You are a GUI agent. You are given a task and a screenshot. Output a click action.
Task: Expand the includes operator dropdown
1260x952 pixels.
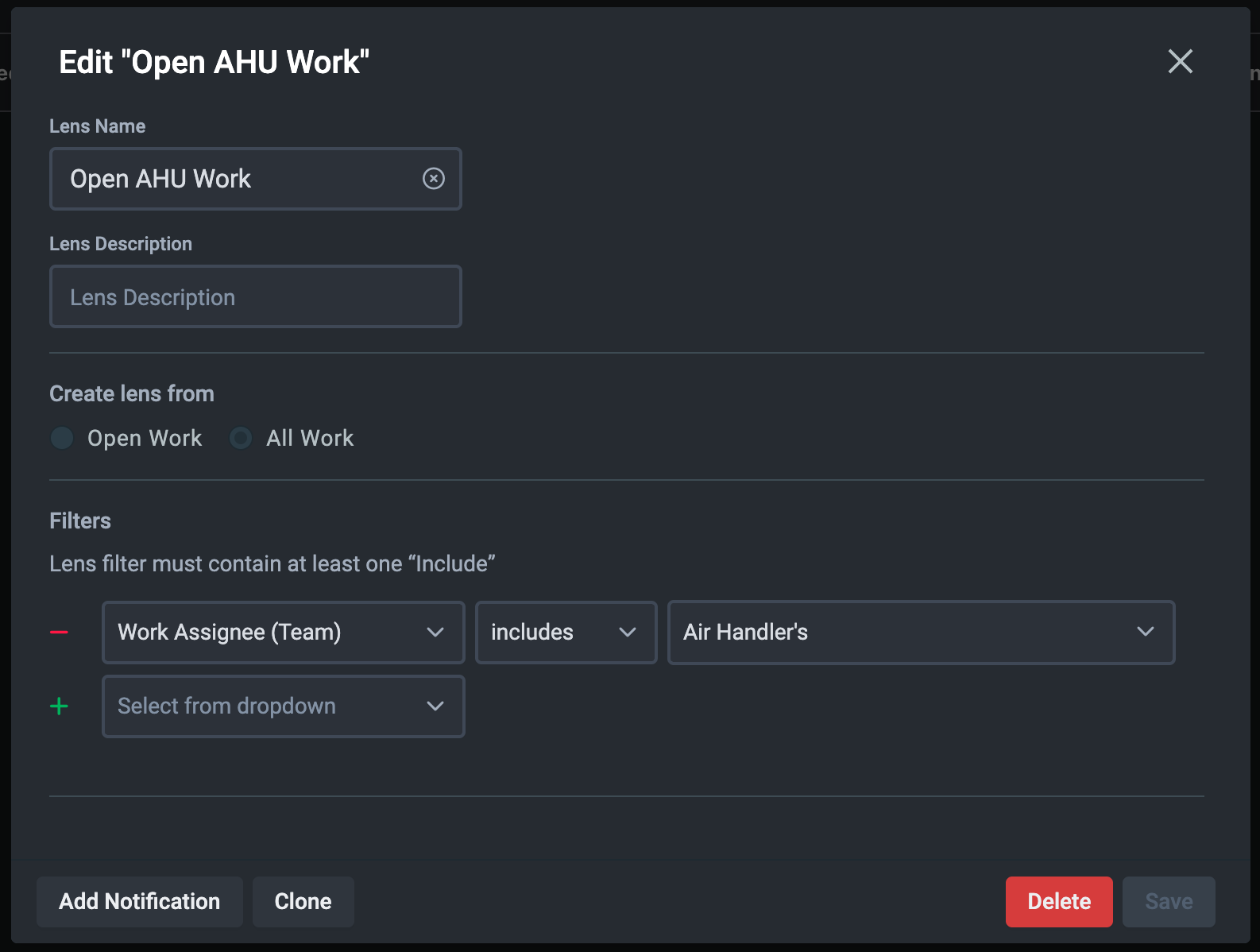(x=548, y=633)
